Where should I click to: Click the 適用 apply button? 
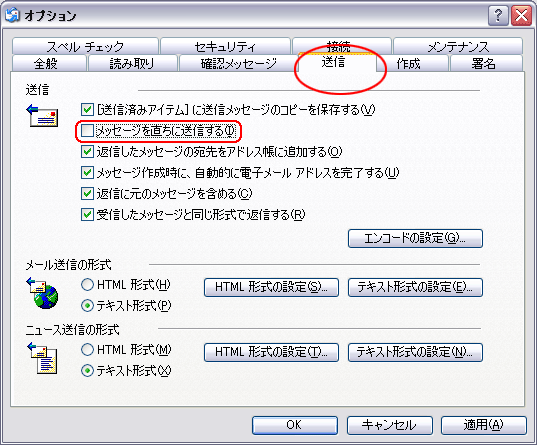pos(484,425)
